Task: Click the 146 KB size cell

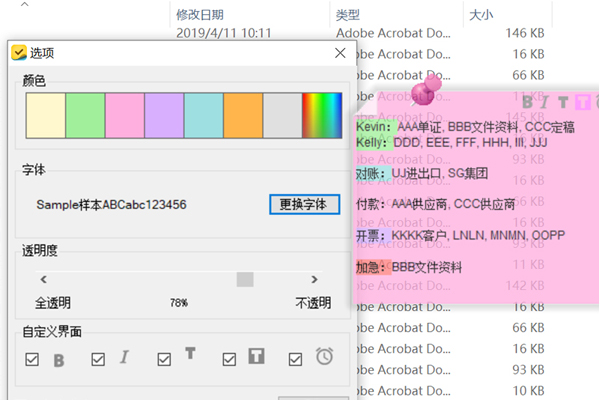Action: (x=525, y=33)
